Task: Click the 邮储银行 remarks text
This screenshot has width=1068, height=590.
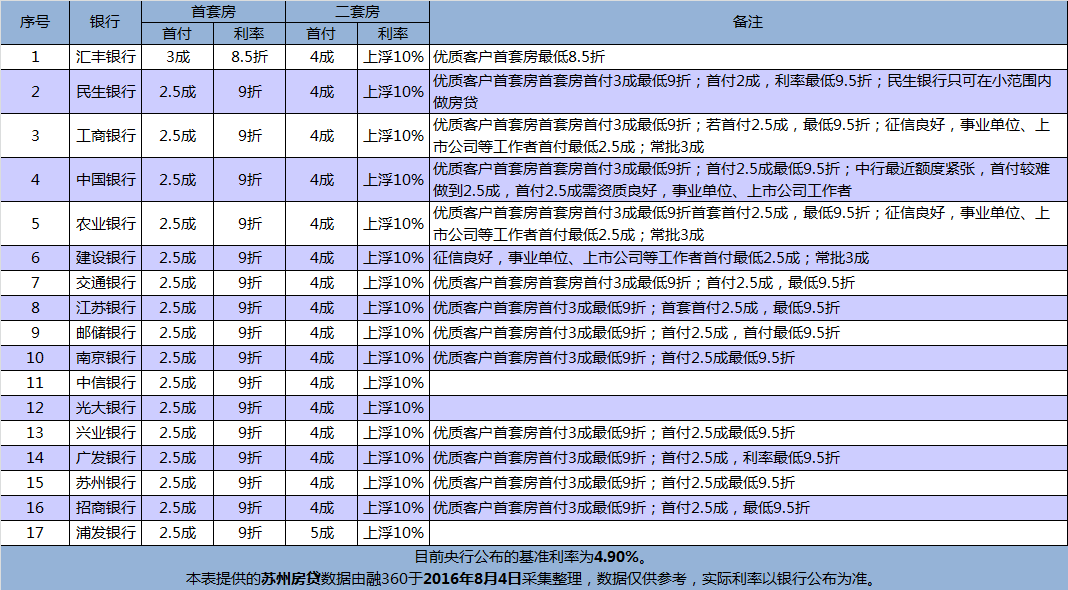Action: coord(636,332)
